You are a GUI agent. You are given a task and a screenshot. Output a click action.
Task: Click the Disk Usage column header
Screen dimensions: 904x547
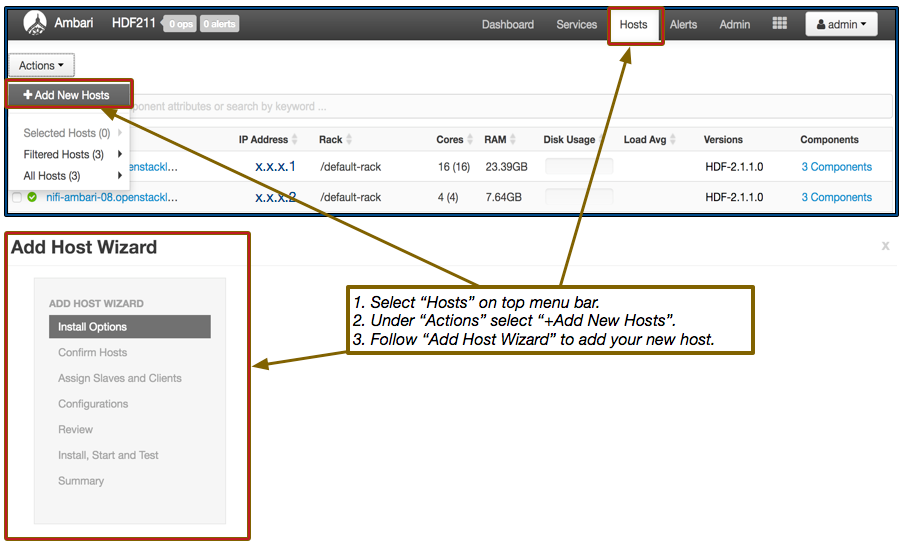(x=569, y=139)
